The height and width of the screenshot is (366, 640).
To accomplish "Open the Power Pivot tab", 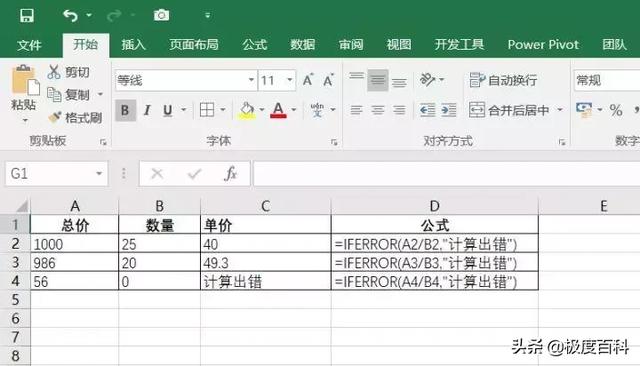I will (543, 44).
